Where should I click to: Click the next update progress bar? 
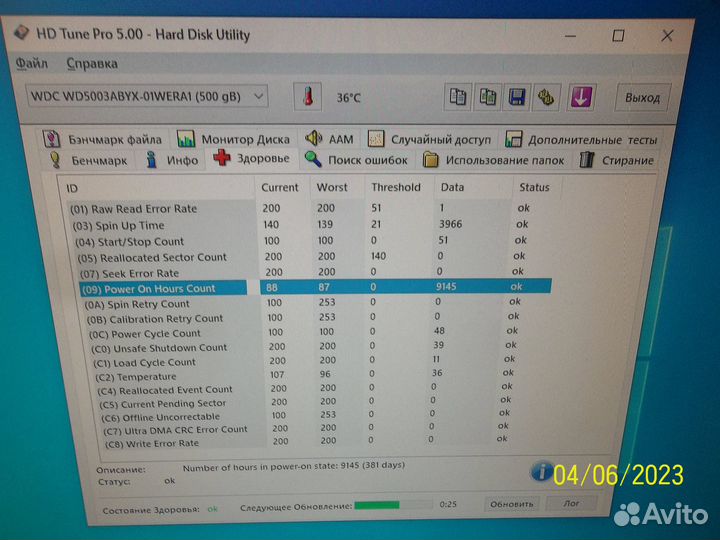(x=393, y=505)
